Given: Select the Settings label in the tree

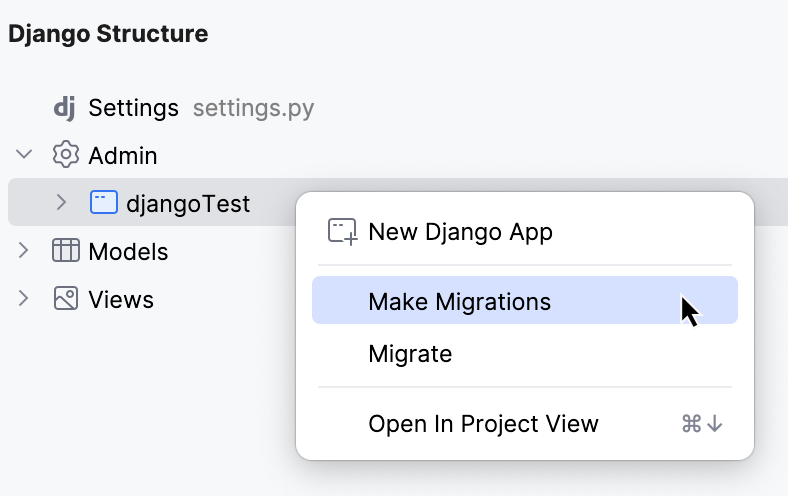Looking at the screenshot, I should [x=133, y=108].
